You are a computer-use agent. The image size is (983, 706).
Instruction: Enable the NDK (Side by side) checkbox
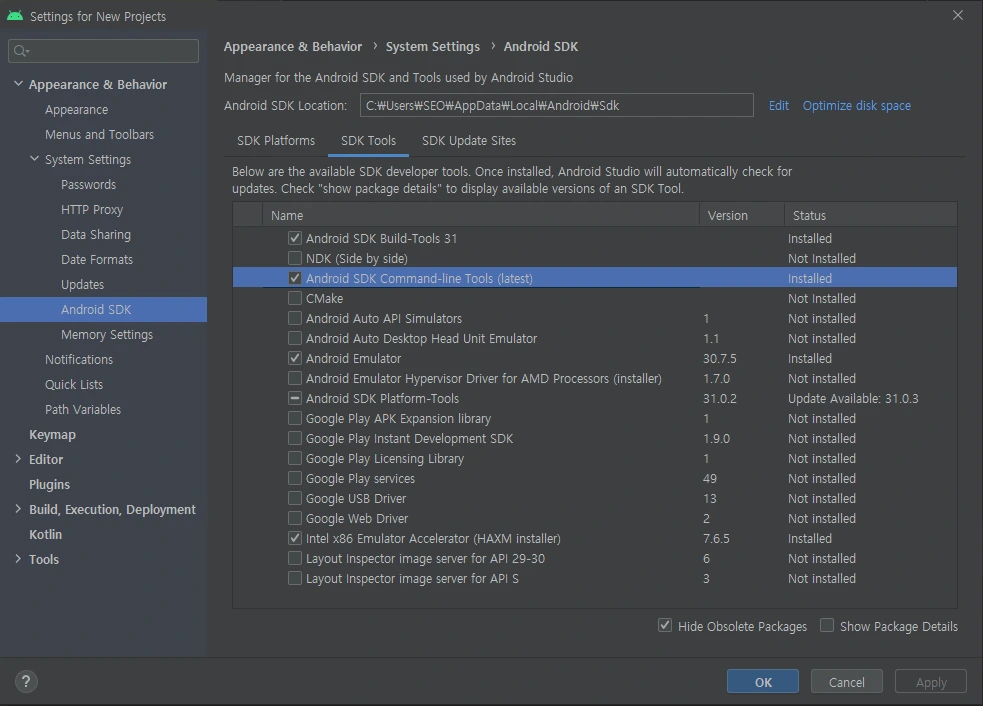tap(295, 258)
